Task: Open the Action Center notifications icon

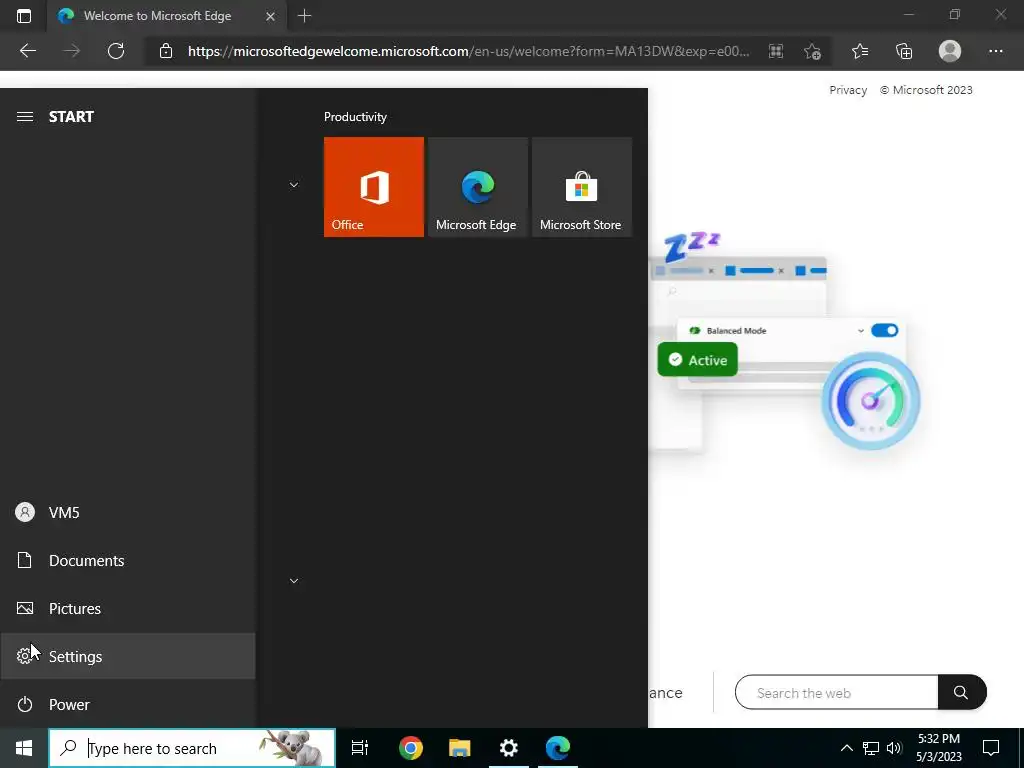Action: point(991,748)
